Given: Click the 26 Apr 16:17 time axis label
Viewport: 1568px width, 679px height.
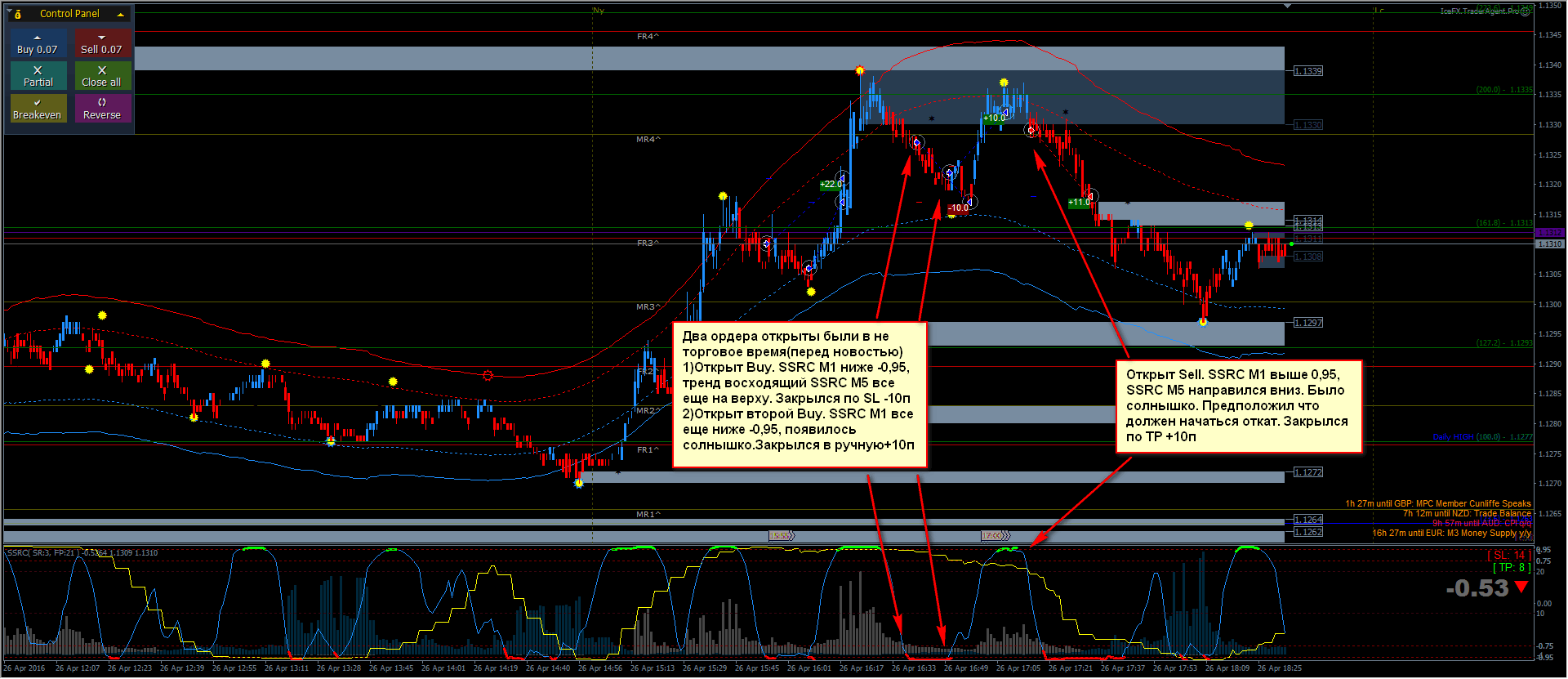Looking at the screenshot, I should (x=862, y=668).
